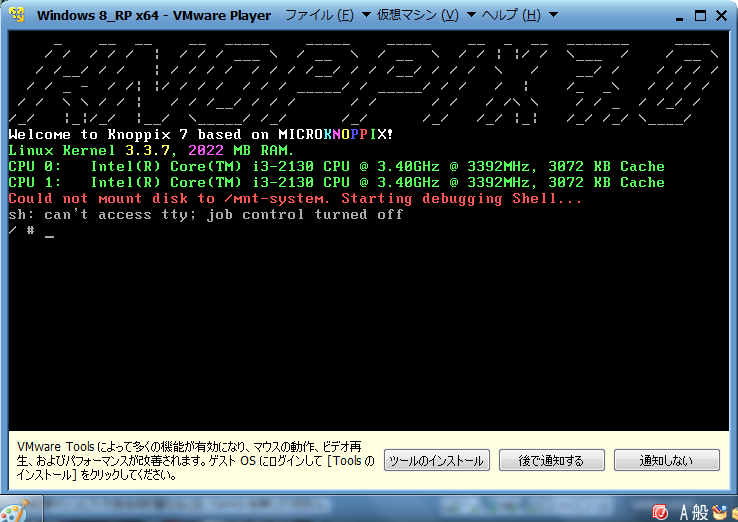Image resolution: width=738 pixels, height=522 pixels.
Task: Click the paint palette icon in taskbar
Action: [x=15, y=511]
